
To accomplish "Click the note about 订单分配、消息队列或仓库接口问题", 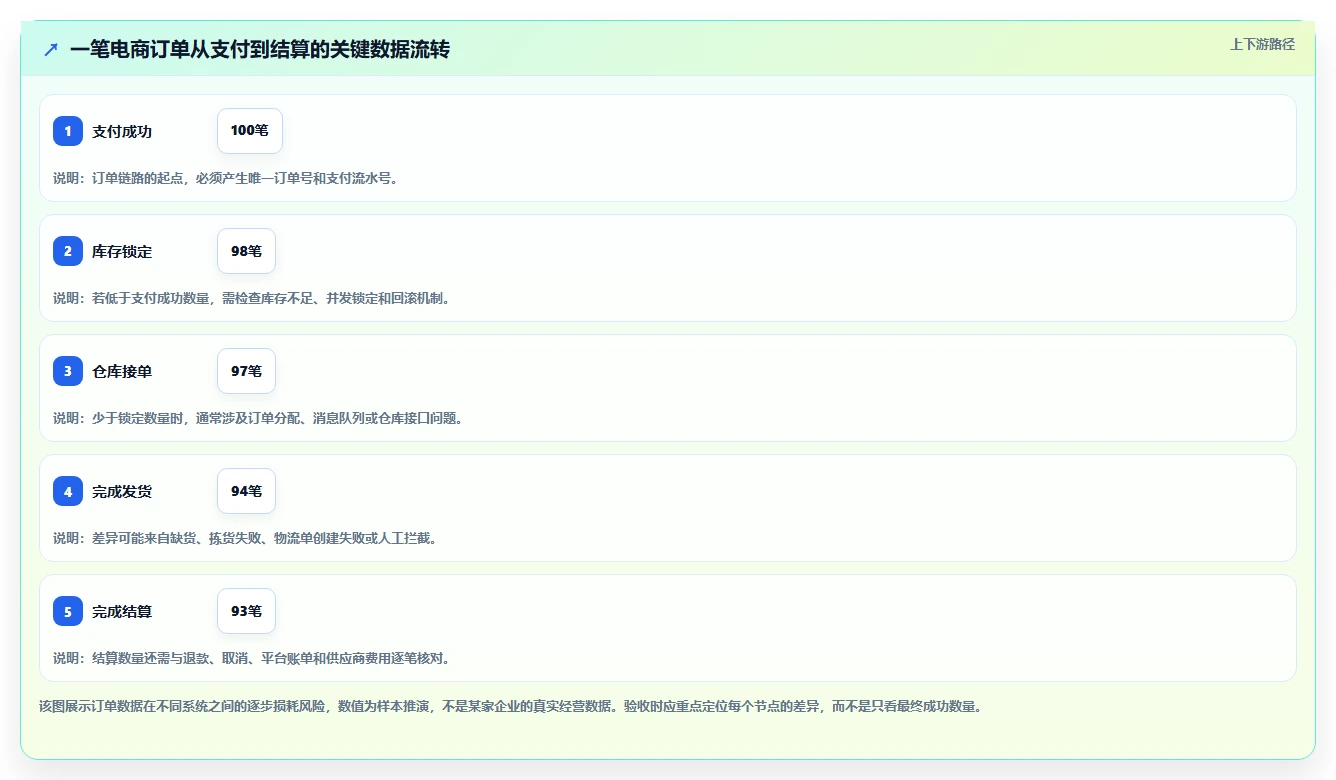I will click(x=259, y=418).
